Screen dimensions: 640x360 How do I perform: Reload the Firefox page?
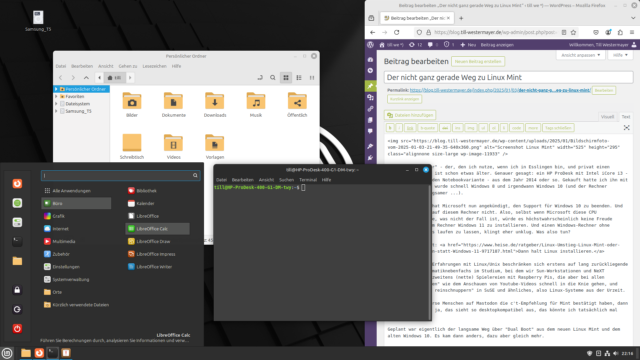click(x=396, y=32)
